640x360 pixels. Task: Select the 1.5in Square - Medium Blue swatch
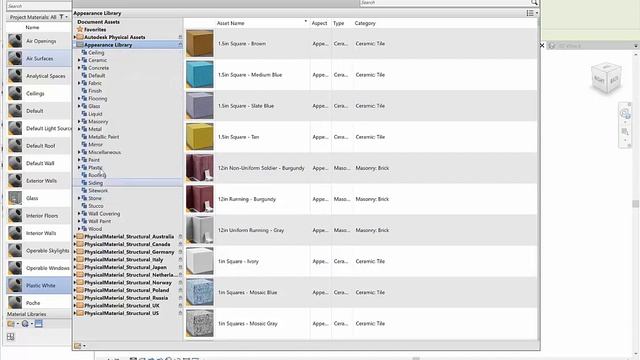tap(200, 75)
